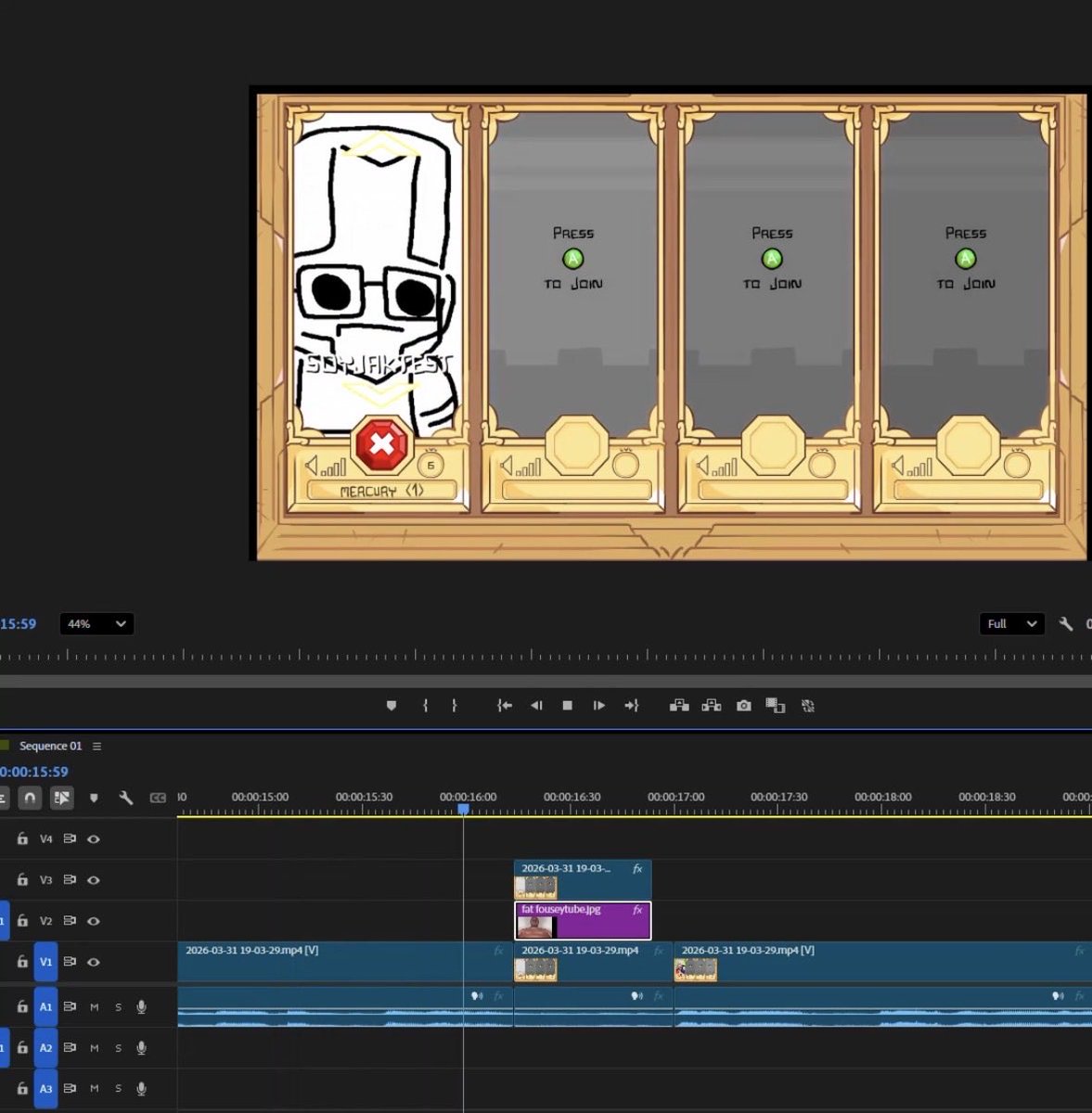Viewport: 1092px width, 1113px height.
Task: Open Program monitor settings wrench
Action: click(x=1066, y=624)
